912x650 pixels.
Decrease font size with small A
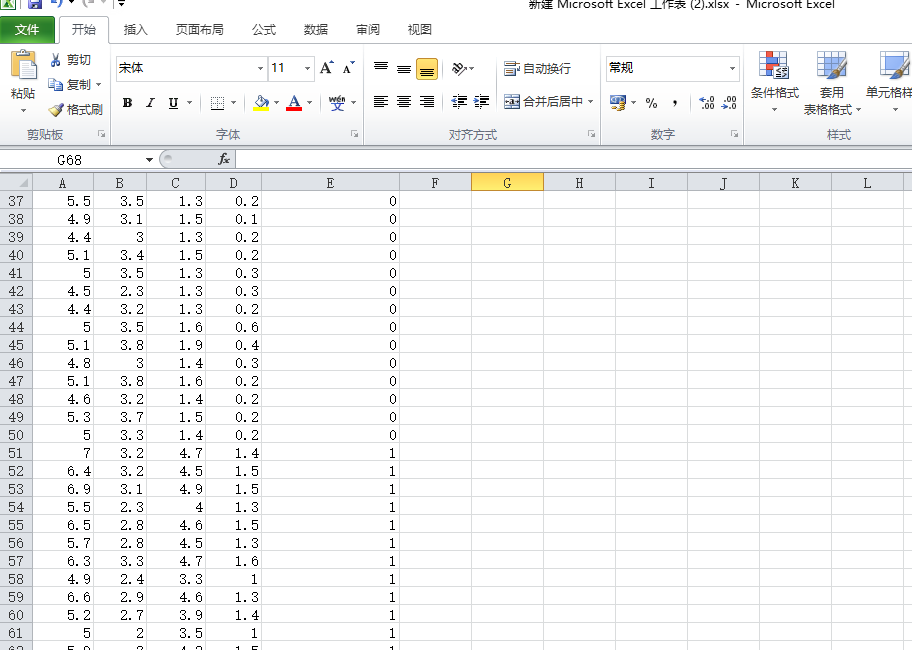348,68
